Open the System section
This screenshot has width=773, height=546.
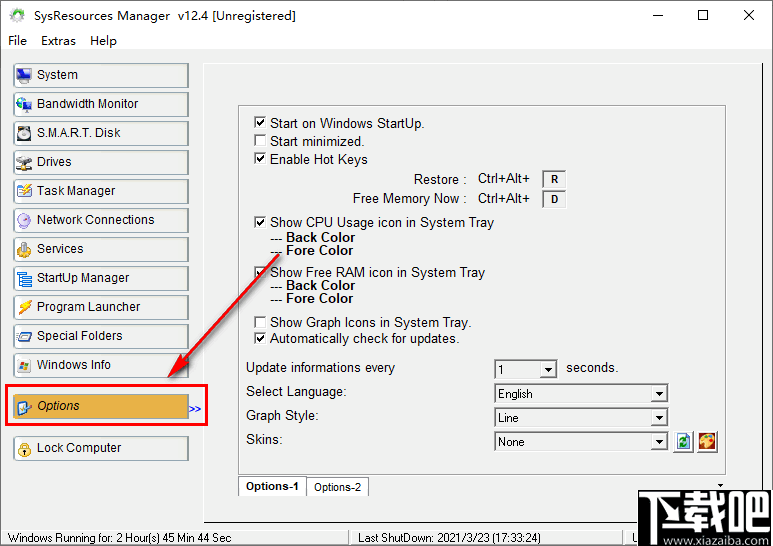101,75
